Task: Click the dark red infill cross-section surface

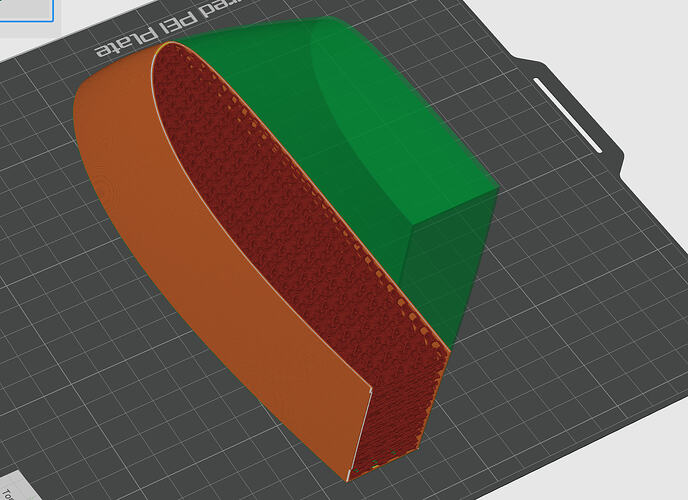Action: tap(298, 246)
